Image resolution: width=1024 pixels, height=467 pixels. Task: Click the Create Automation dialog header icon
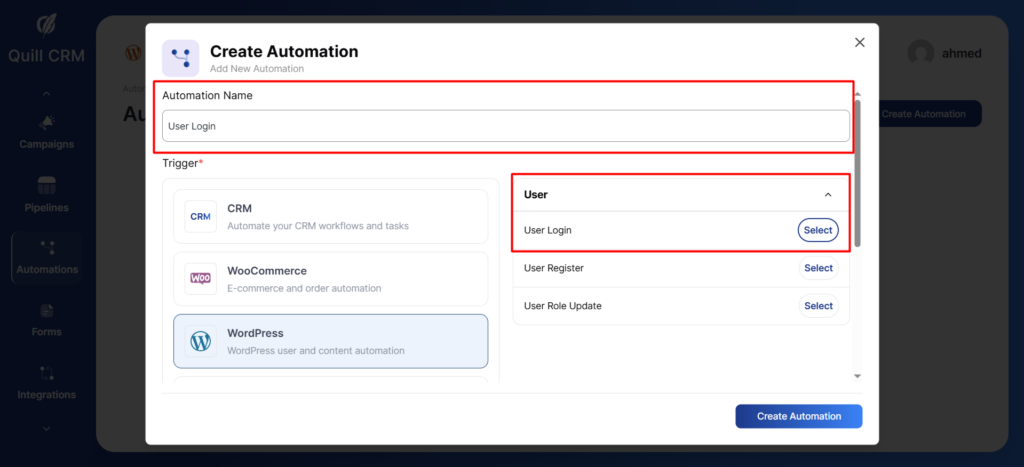coord(180,57)
